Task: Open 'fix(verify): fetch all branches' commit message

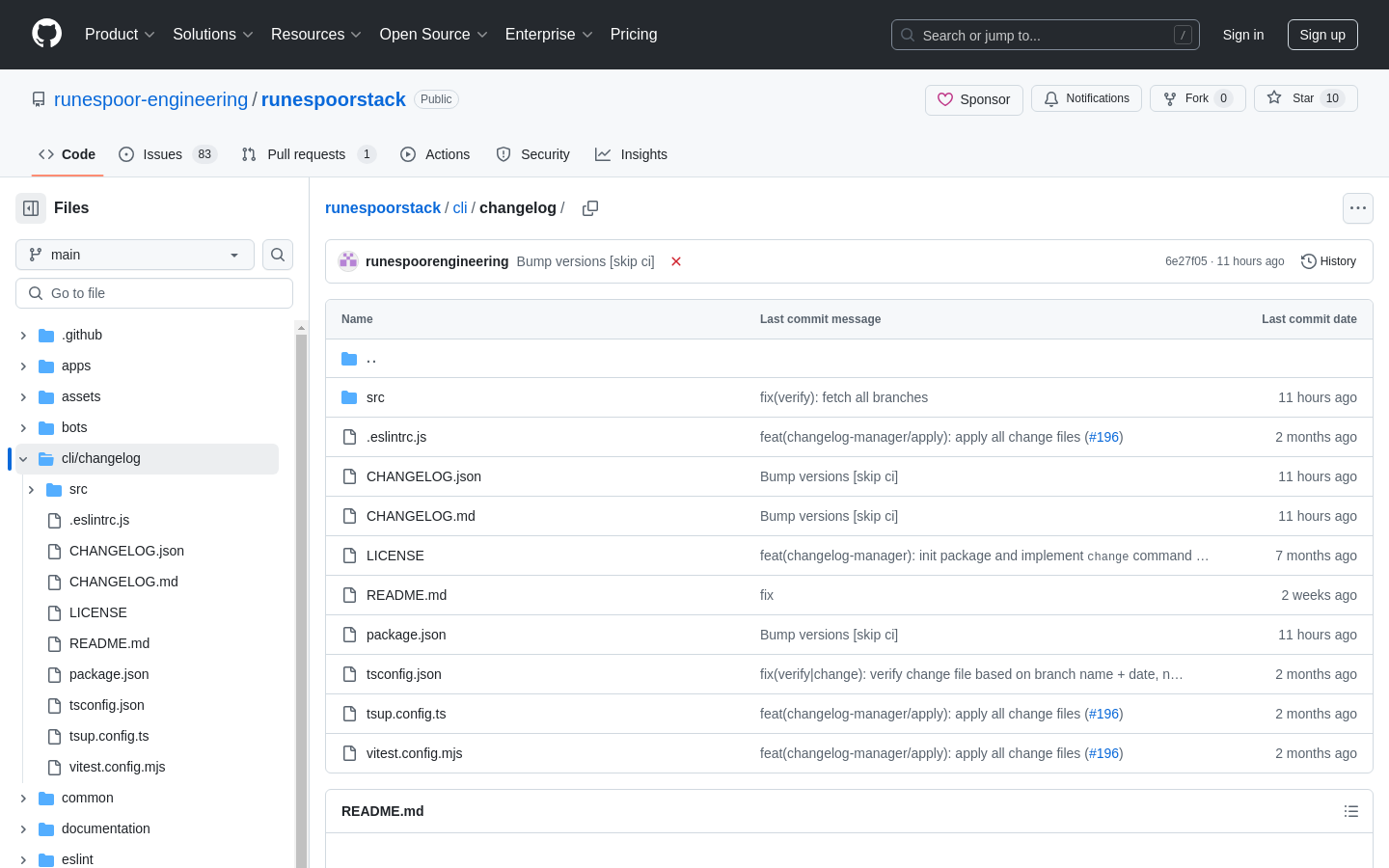Action: tap(844, 397)
